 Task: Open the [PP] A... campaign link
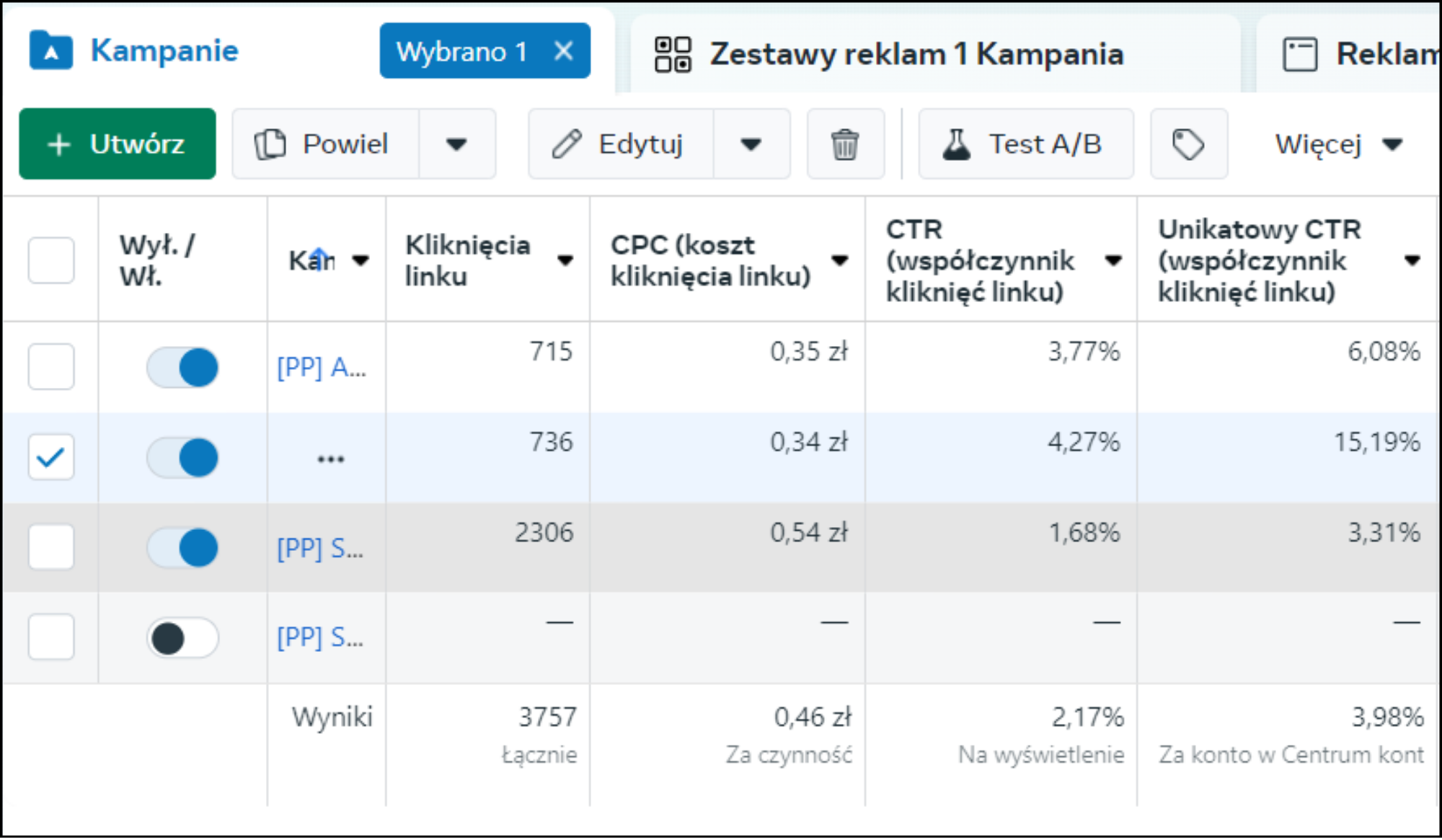pyautogui.click(x=322, y=368)
